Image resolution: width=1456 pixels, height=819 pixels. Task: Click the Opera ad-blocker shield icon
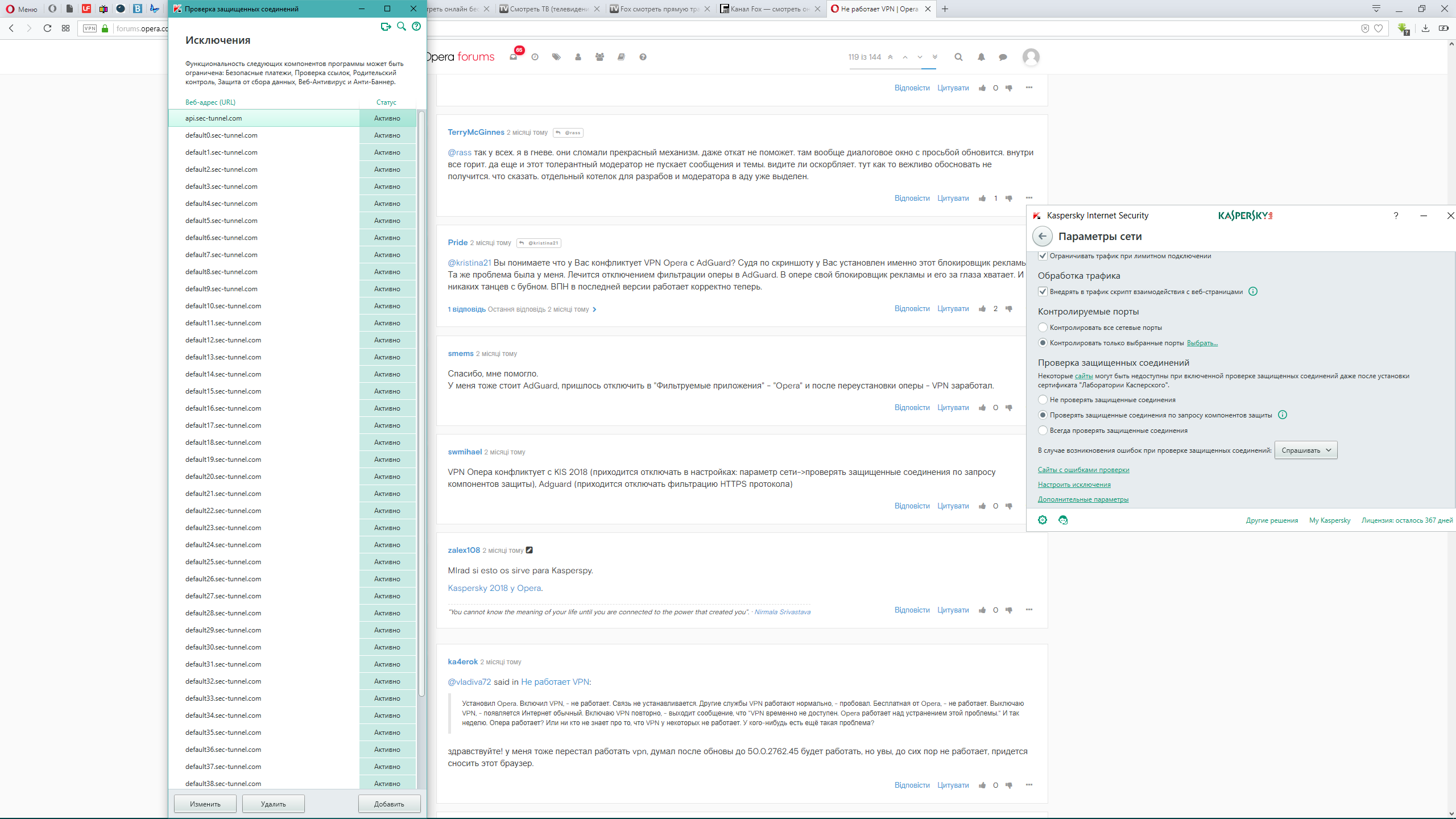1365,28
